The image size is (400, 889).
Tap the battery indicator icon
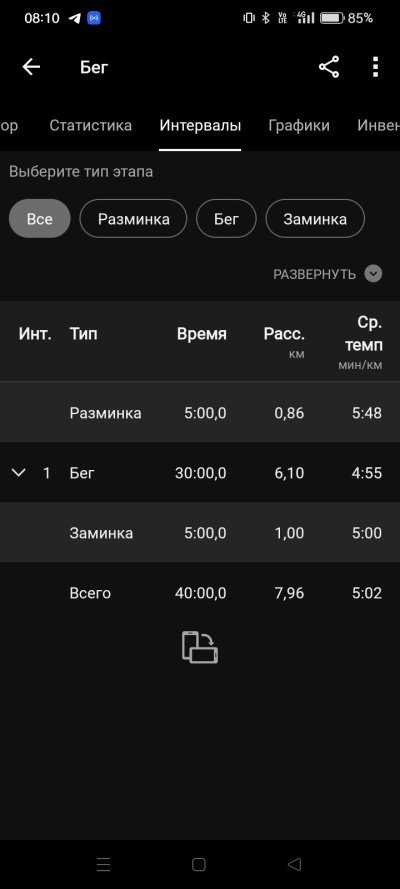point(332,18)
